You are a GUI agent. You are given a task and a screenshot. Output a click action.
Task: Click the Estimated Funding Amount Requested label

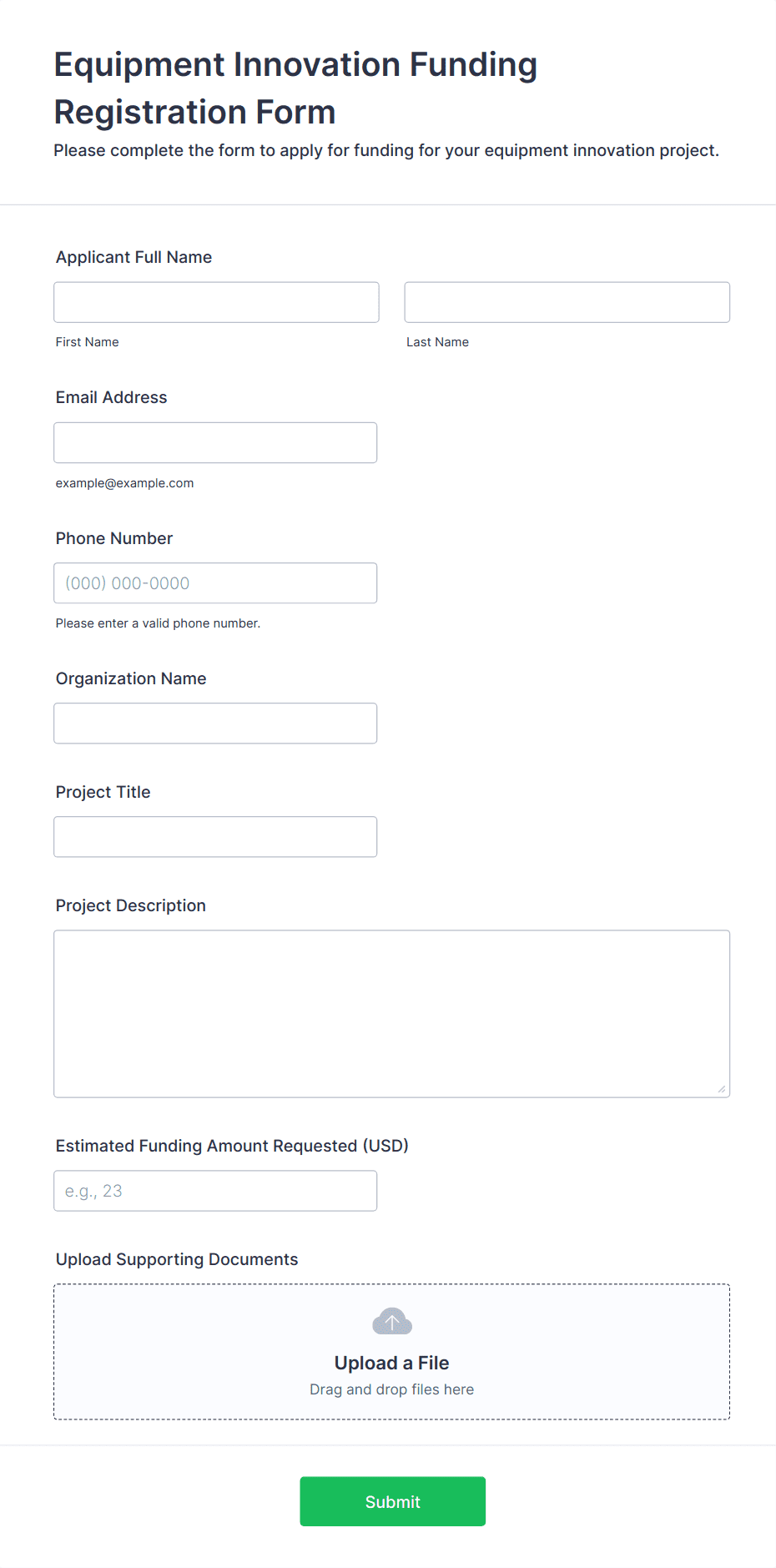231,1146
